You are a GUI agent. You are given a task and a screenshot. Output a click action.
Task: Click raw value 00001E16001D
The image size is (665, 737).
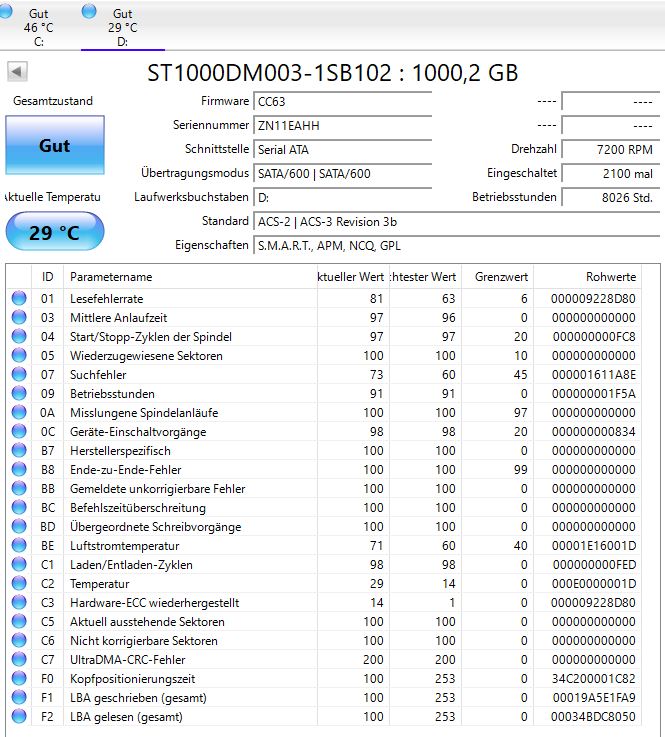593,546
